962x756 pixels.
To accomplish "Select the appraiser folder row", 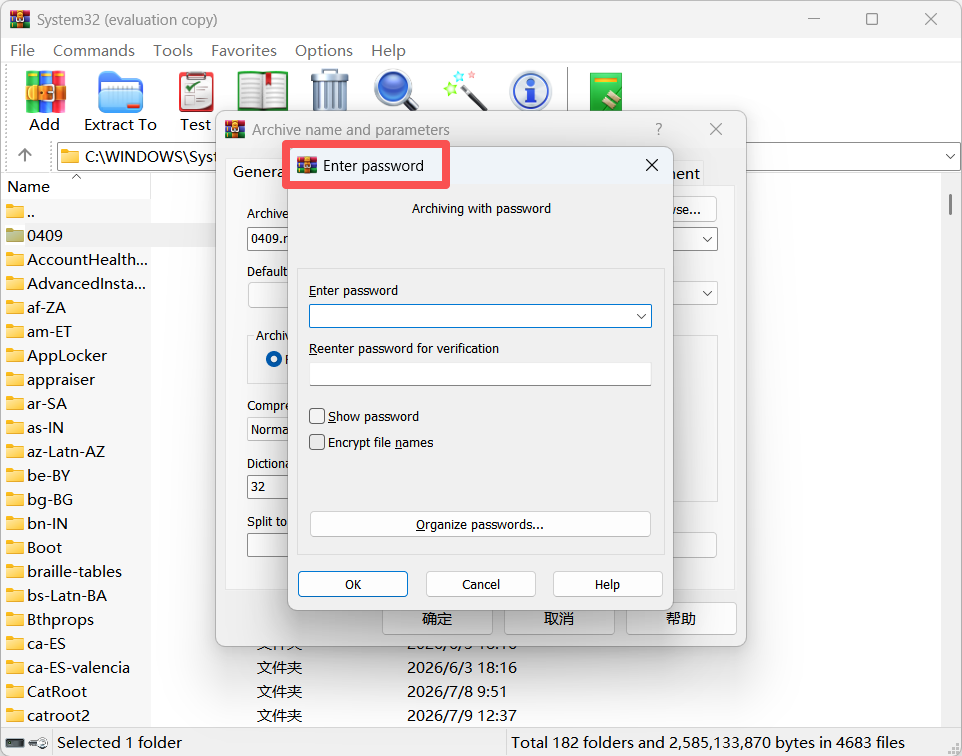I will coord(77,379).
